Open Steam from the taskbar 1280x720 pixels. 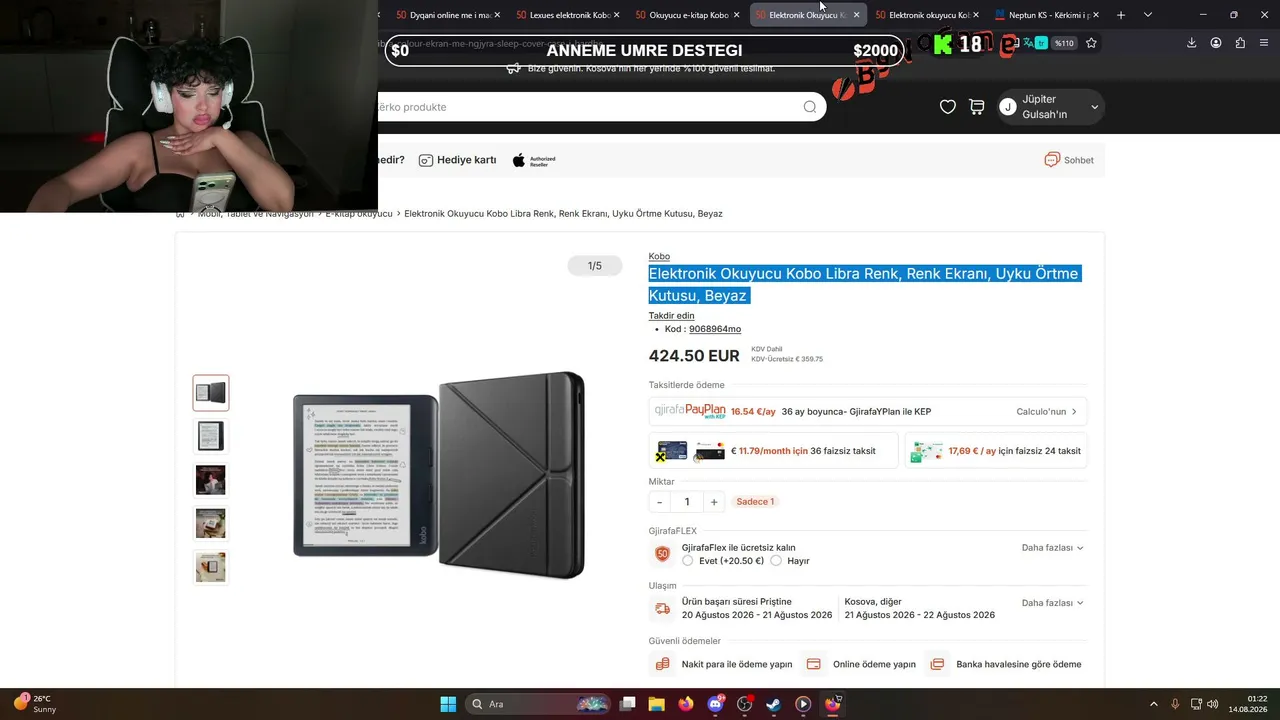pyautogui.click(x=774, y=704)
